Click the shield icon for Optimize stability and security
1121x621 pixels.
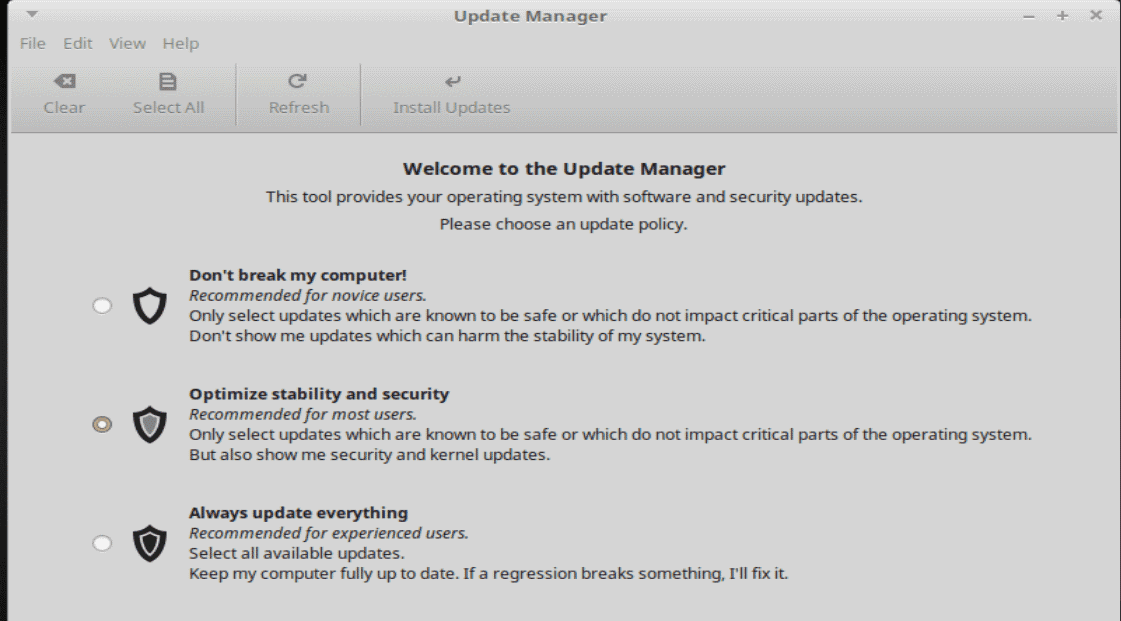pyautogui.click(x=149, y=424)
